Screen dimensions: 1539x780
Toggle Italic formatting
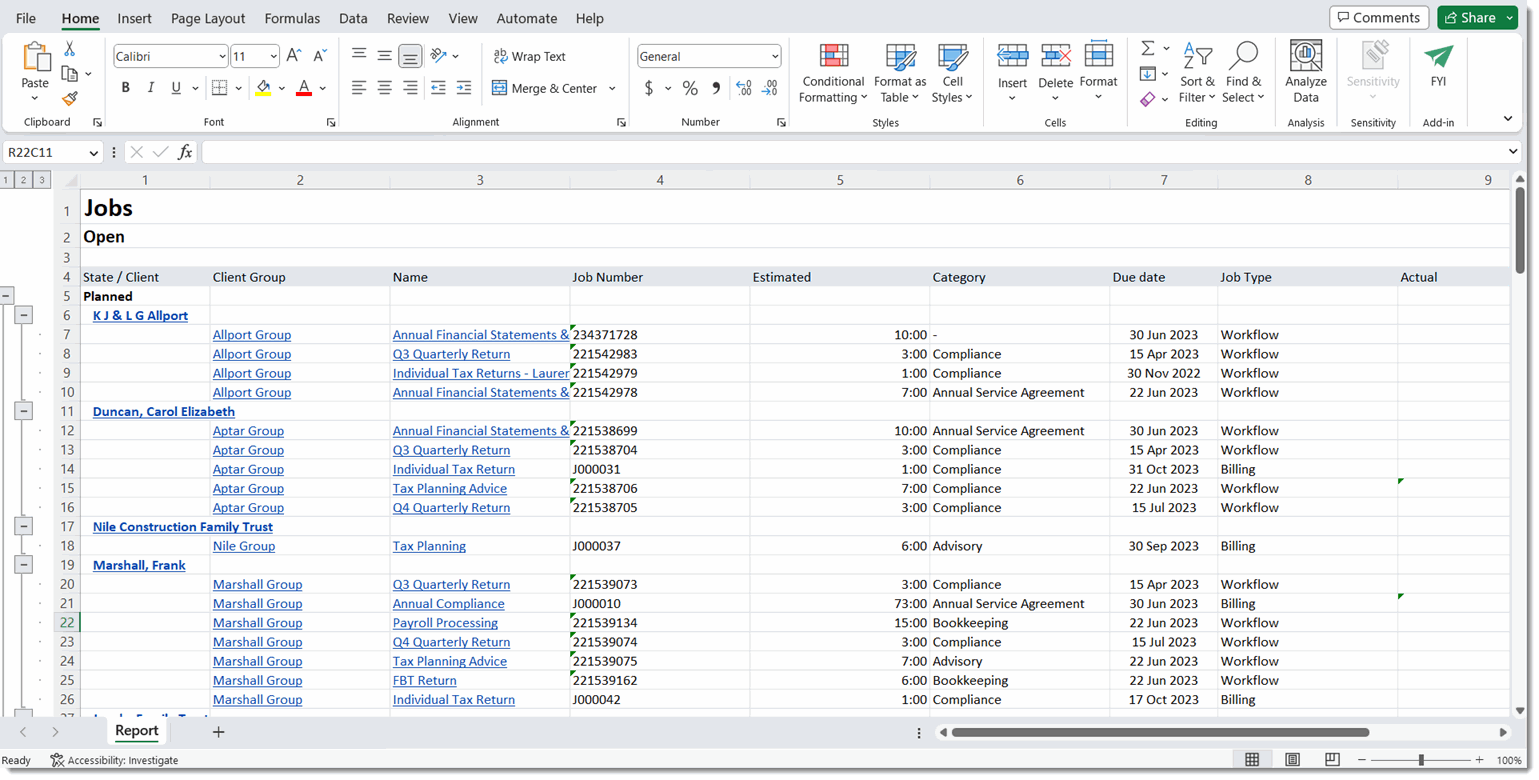tap(151, 88)
